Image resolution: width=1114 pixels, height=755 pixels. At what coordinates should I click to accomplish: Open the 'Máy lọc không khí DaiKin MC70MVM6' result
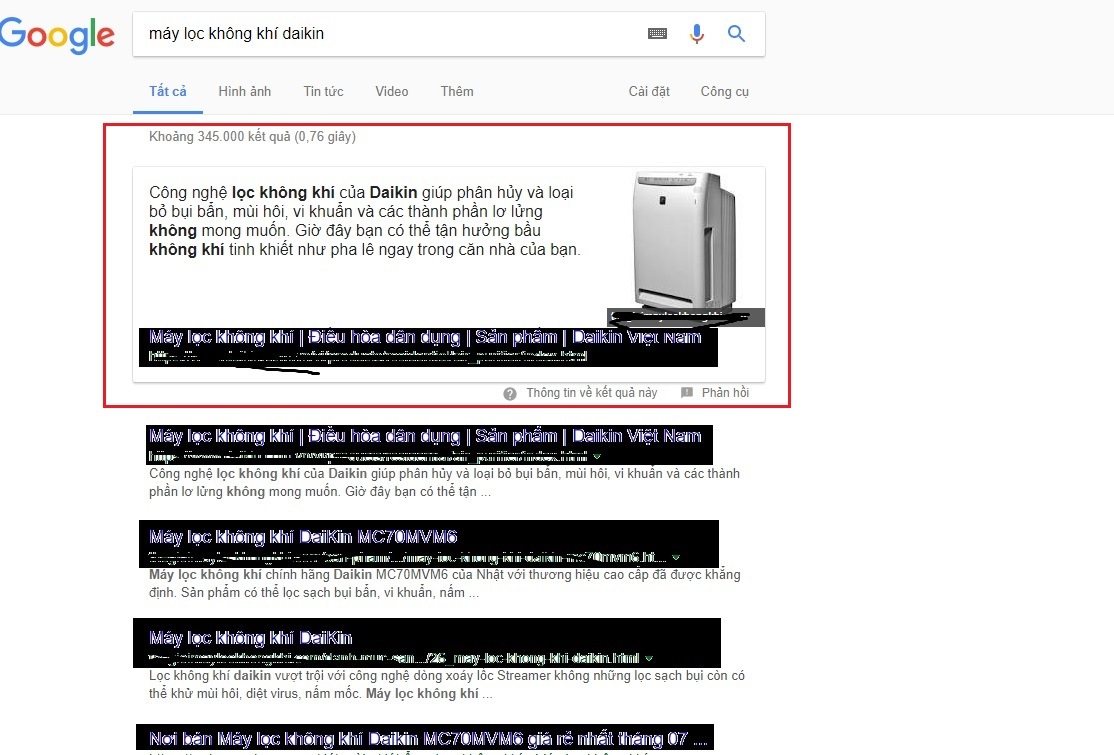coord(303,536)
